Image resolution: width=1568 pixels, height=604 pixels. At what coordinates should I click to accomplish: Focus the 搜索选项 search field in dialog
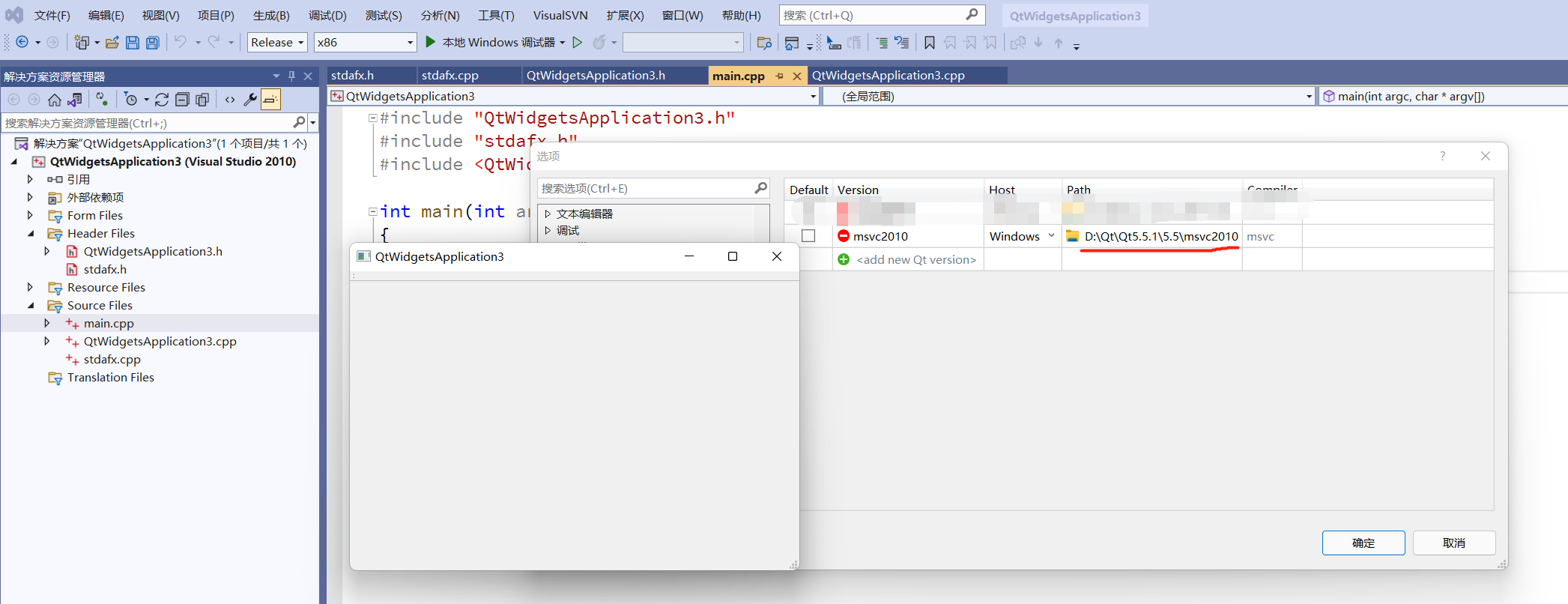click(x=647, y=188)
